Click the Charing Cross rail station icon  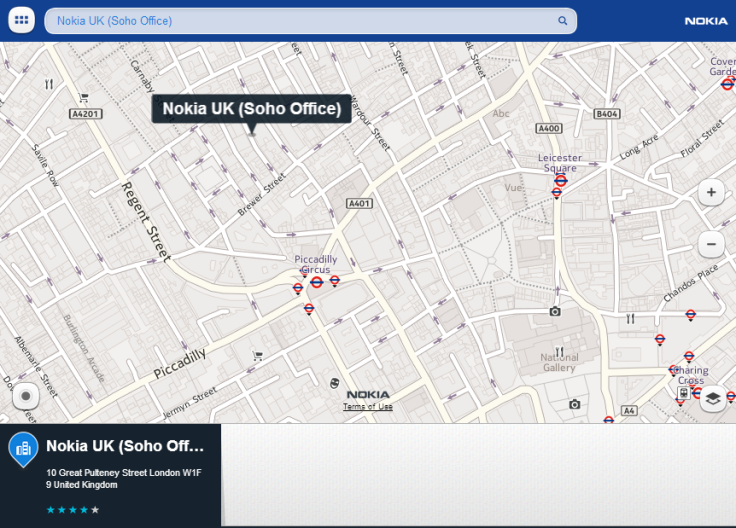click(683, 393)
